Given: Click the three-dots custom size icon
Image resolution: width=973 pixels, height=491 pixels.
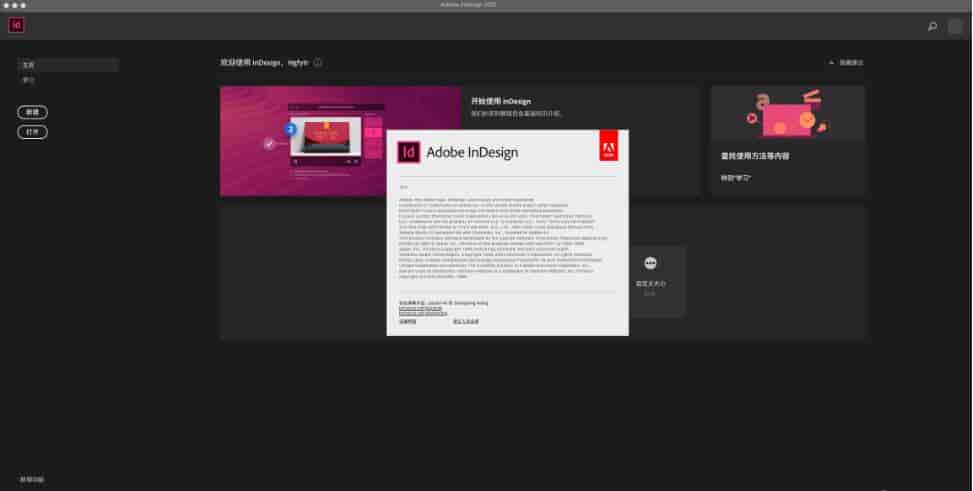Looking at the screenshot, I should click(x=650, y=263).
